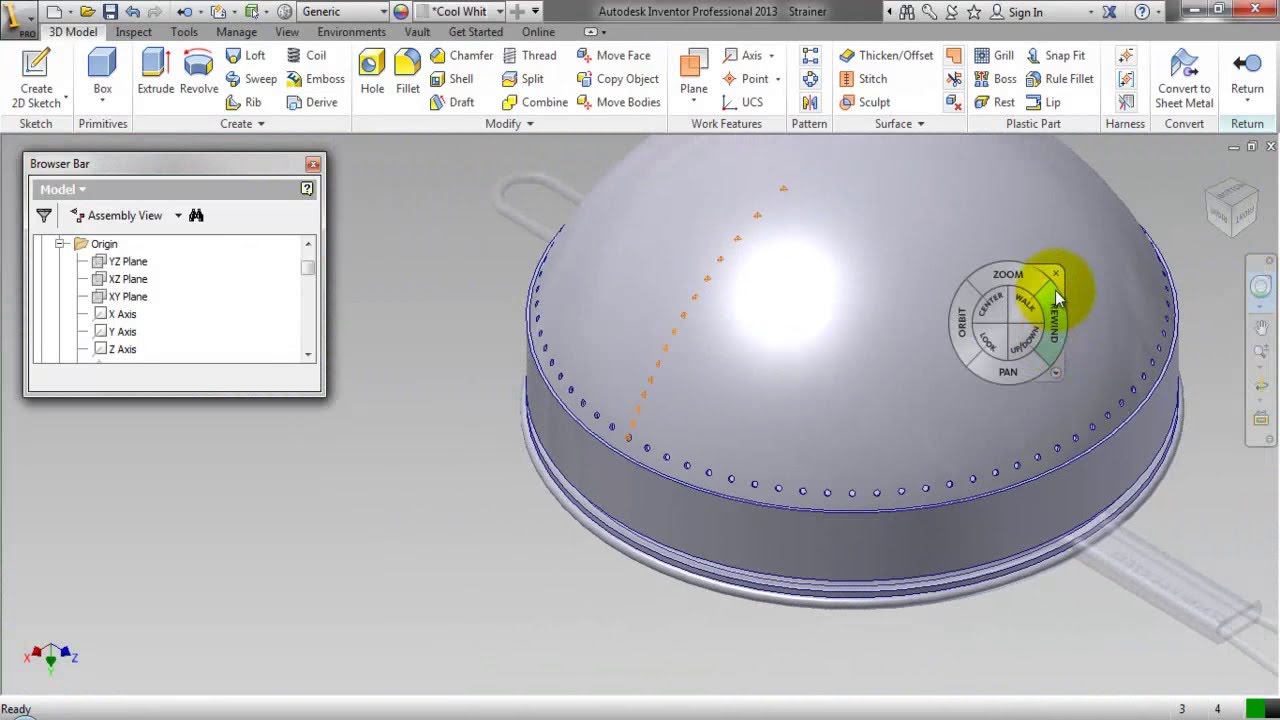Select the Split tool
This screenshot has height=720, width=1280.
(523, 79)
